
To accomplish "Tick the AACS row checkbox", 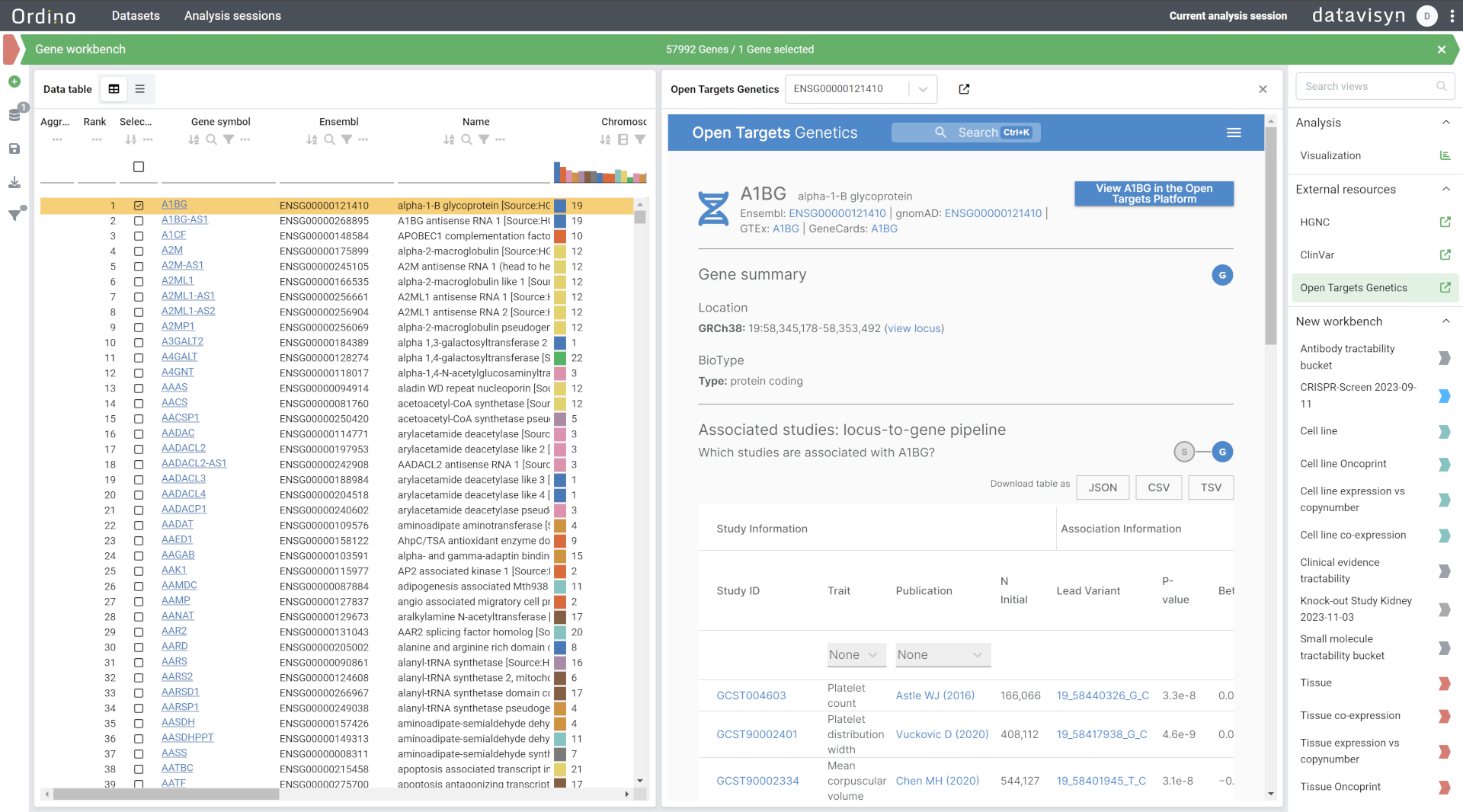I will tap(139, 404).
